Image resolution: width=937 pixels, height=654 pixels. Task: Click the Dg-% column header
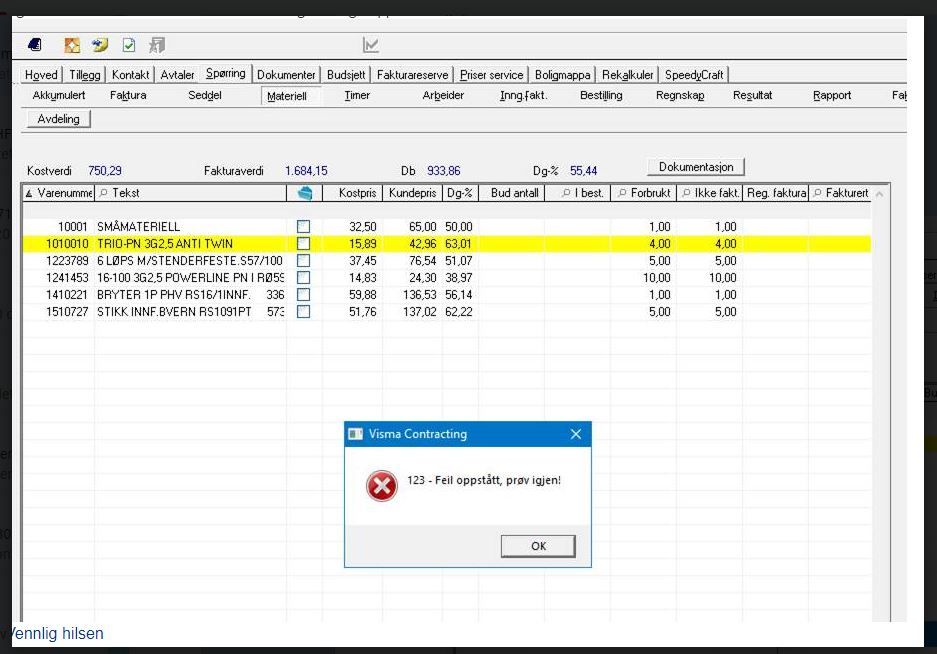click(460, 192)
